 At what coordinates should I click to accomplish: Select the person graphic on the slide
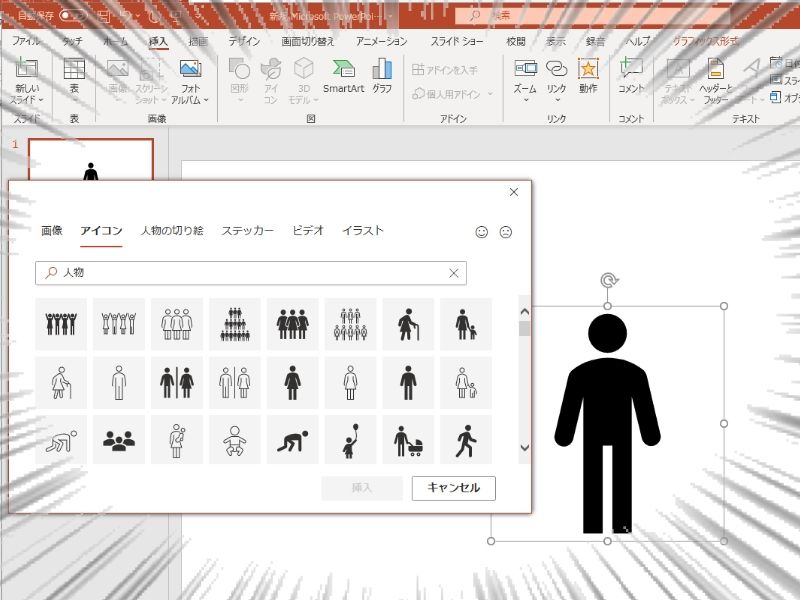point(607,423)
